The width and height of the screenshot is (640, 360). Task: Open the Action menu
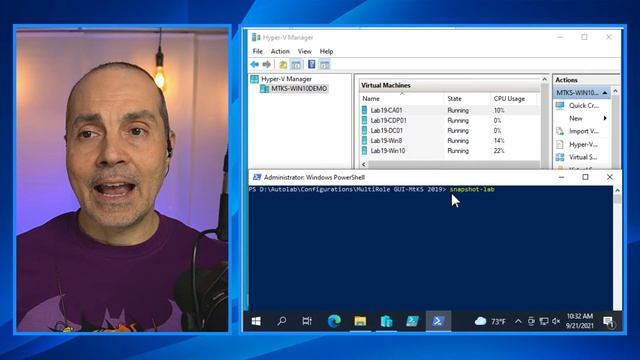click(280, 51)
